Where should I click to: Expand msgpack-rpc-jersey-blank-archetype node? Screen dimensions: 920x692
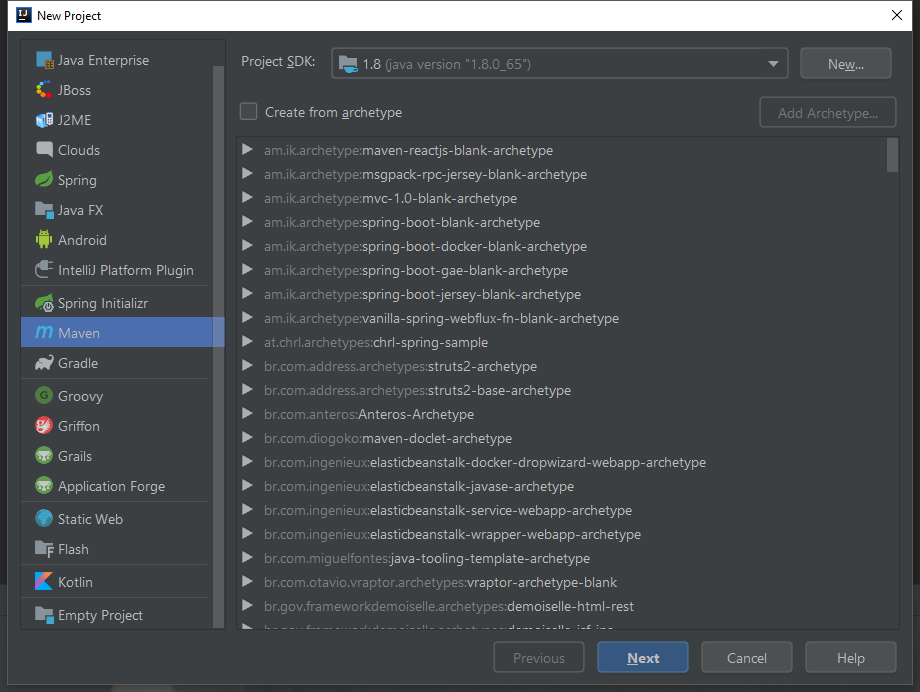247,174
